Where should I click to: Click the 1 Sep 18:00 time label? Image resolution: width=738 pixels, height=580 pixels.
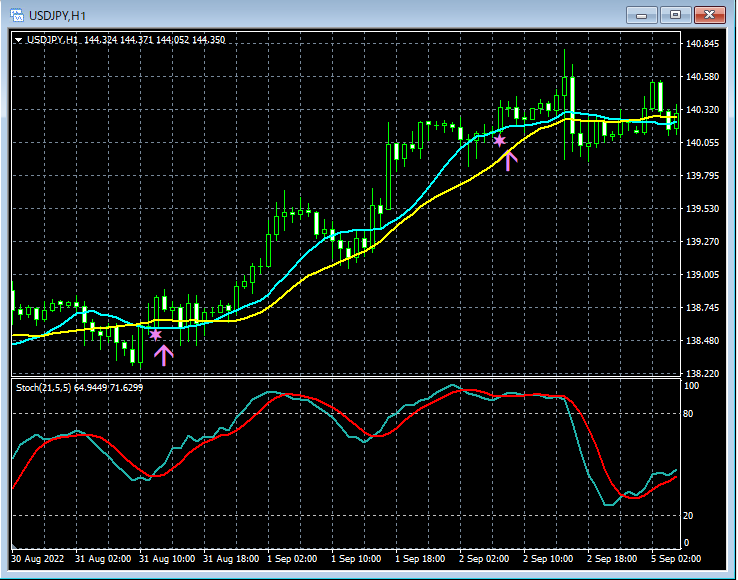pyautogui.click(x=420, y=559)
